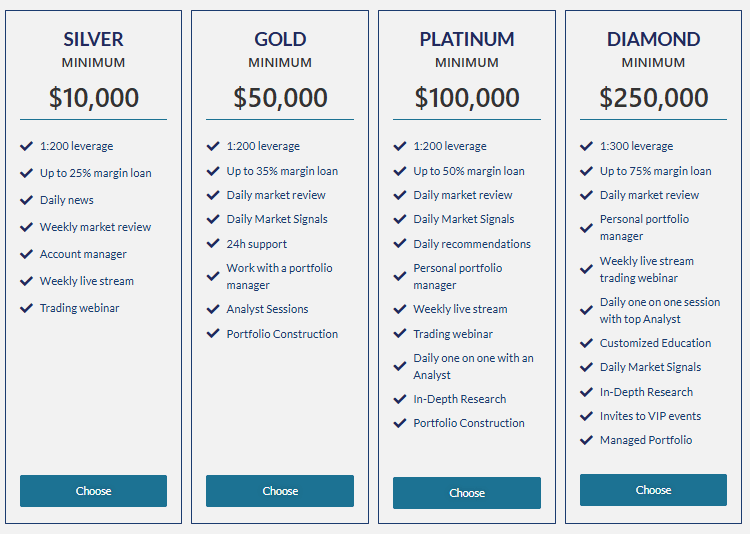The height and width of the screenshot is (534, 750).
Task: Click checkmark next to Invites to VIP events
Action: click(x=587, y=416)
